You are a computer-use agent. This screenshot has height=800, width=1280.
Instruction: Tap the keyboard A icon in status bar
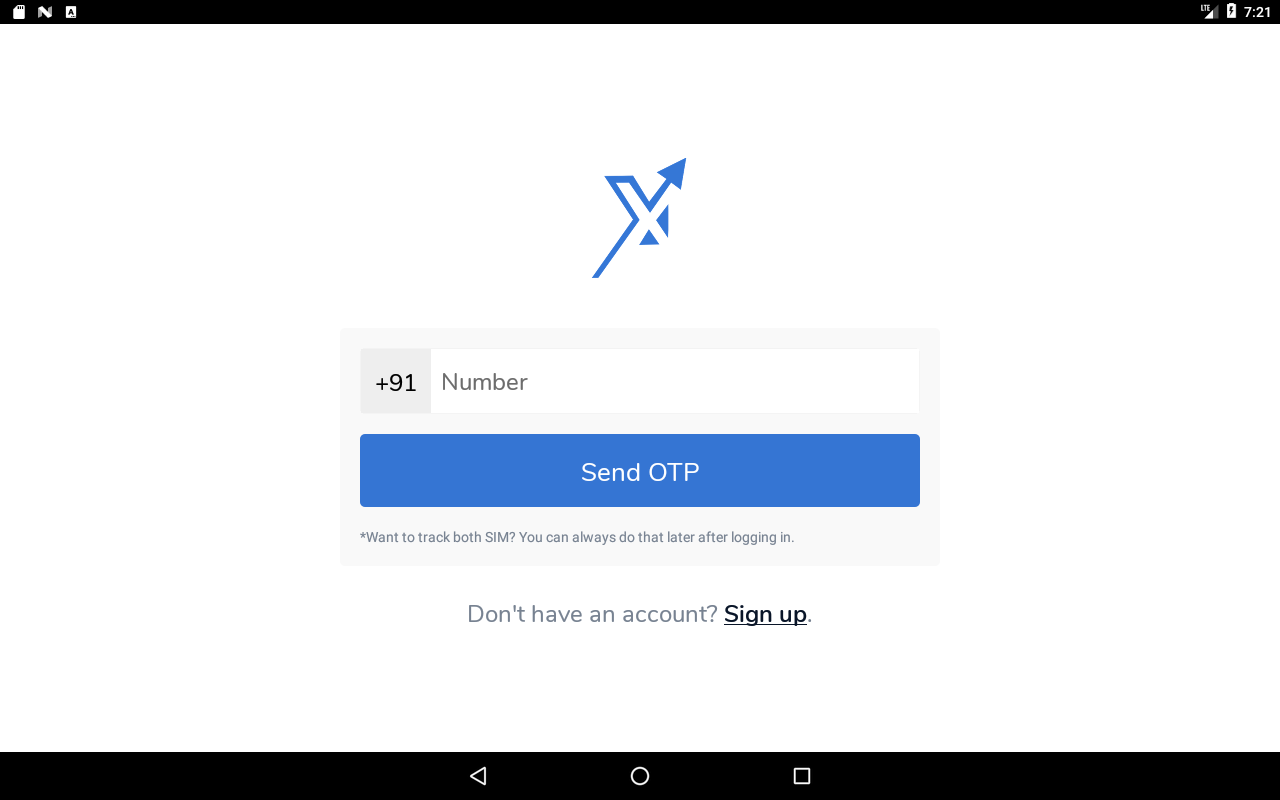point(71,12)
